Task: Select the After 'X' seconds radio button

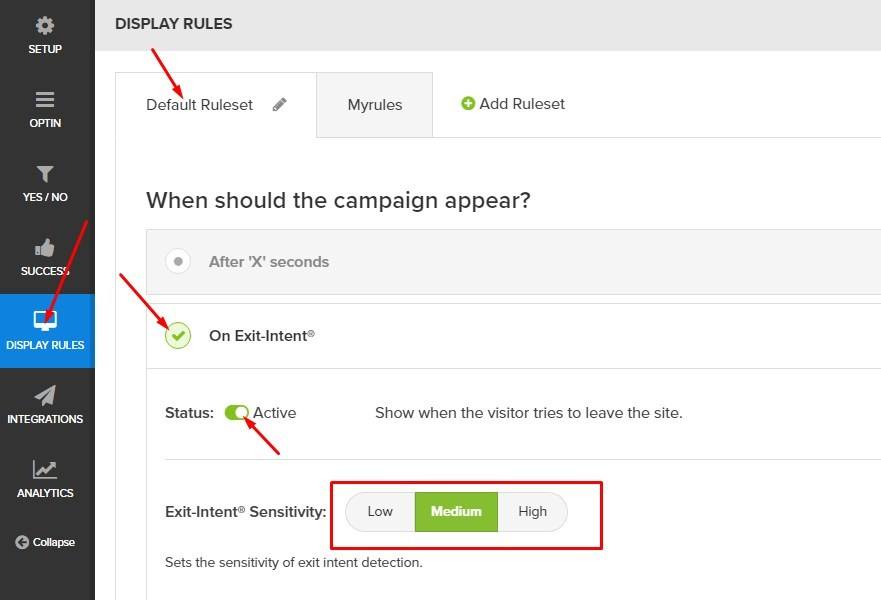Action: pyautogui.click(x=178, y=262)
